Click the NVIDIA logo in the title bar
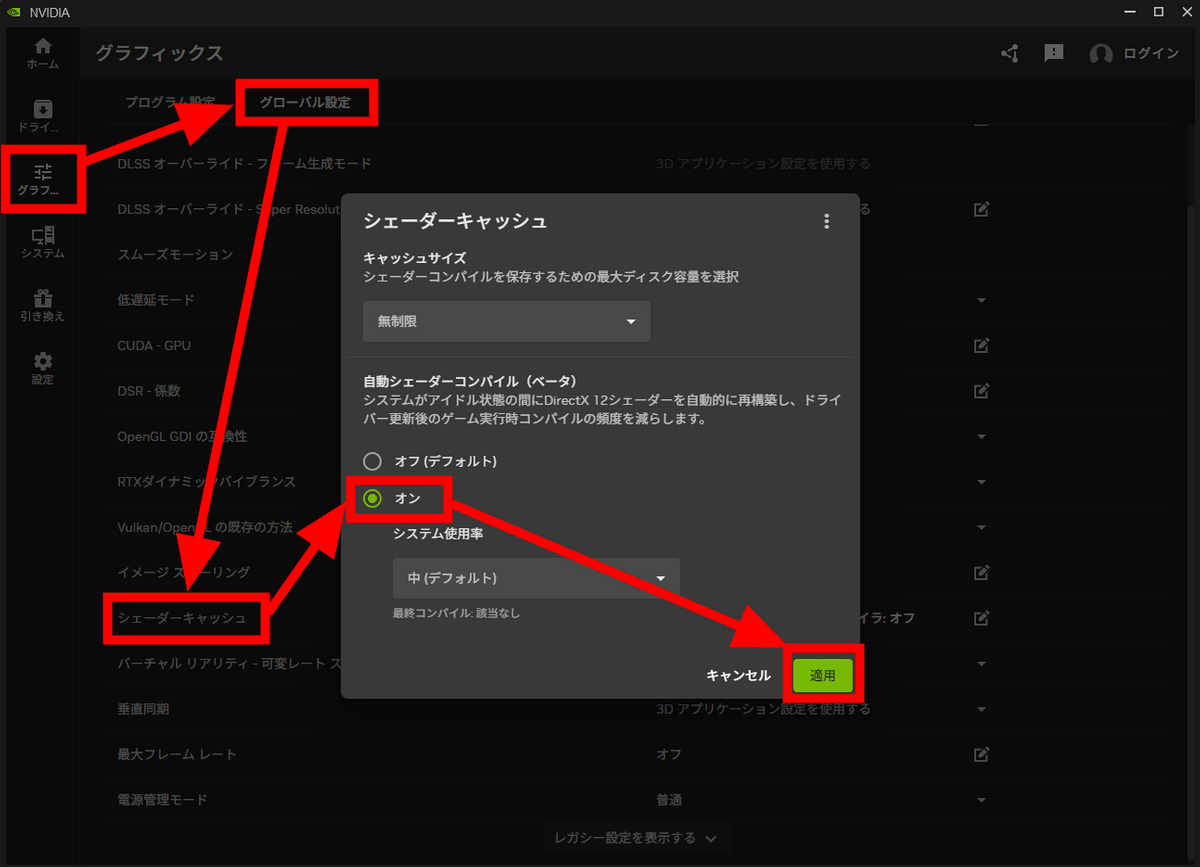This screenshot has height=867, width=1200. [14, 12]
